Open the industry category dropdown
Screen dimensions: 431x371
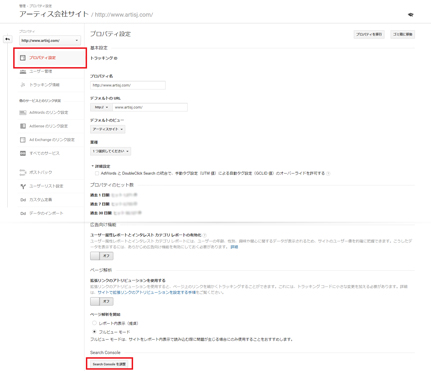coord(110,151)
